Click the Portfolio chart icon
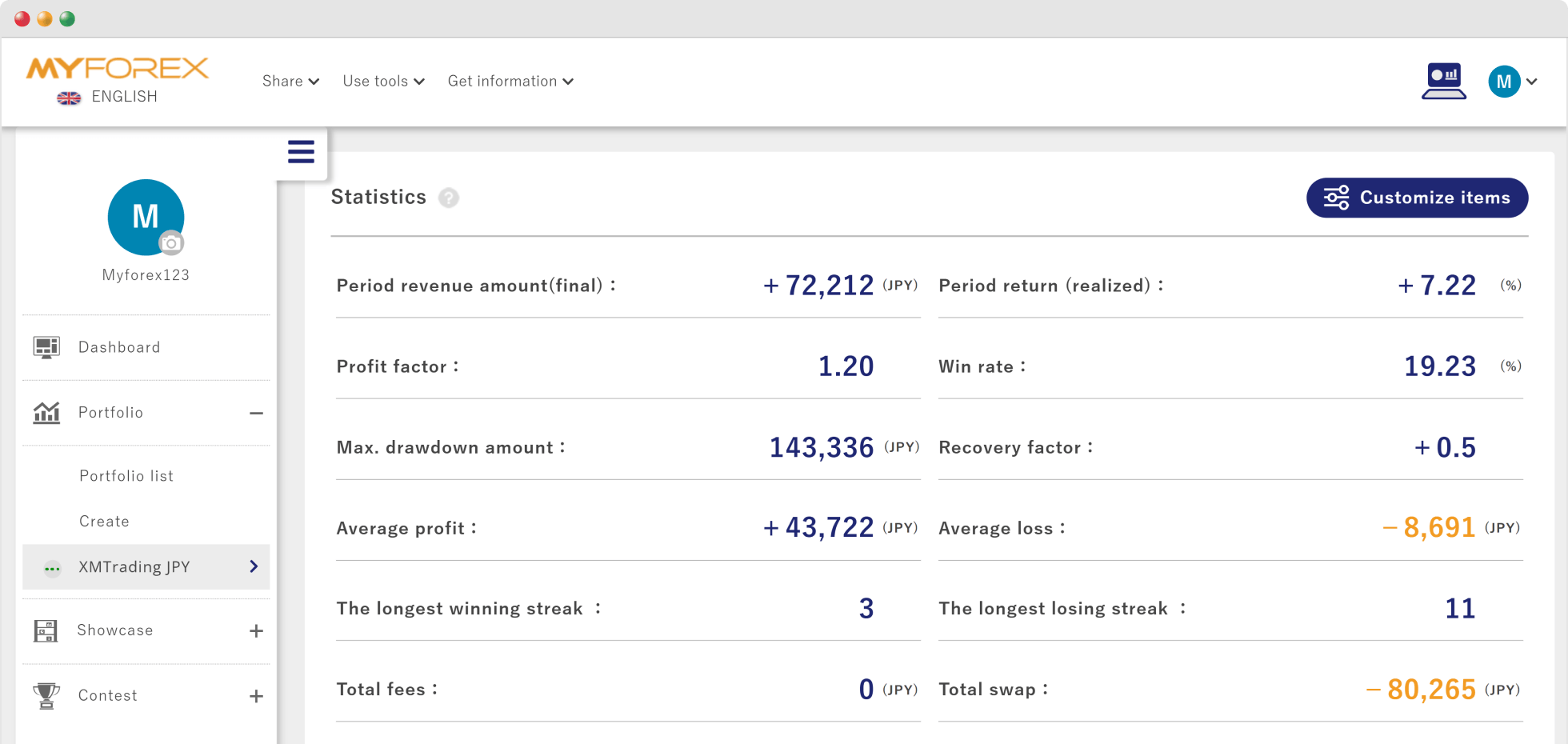This screenshot has width=1568, height=744. click(x=46, y=413)
